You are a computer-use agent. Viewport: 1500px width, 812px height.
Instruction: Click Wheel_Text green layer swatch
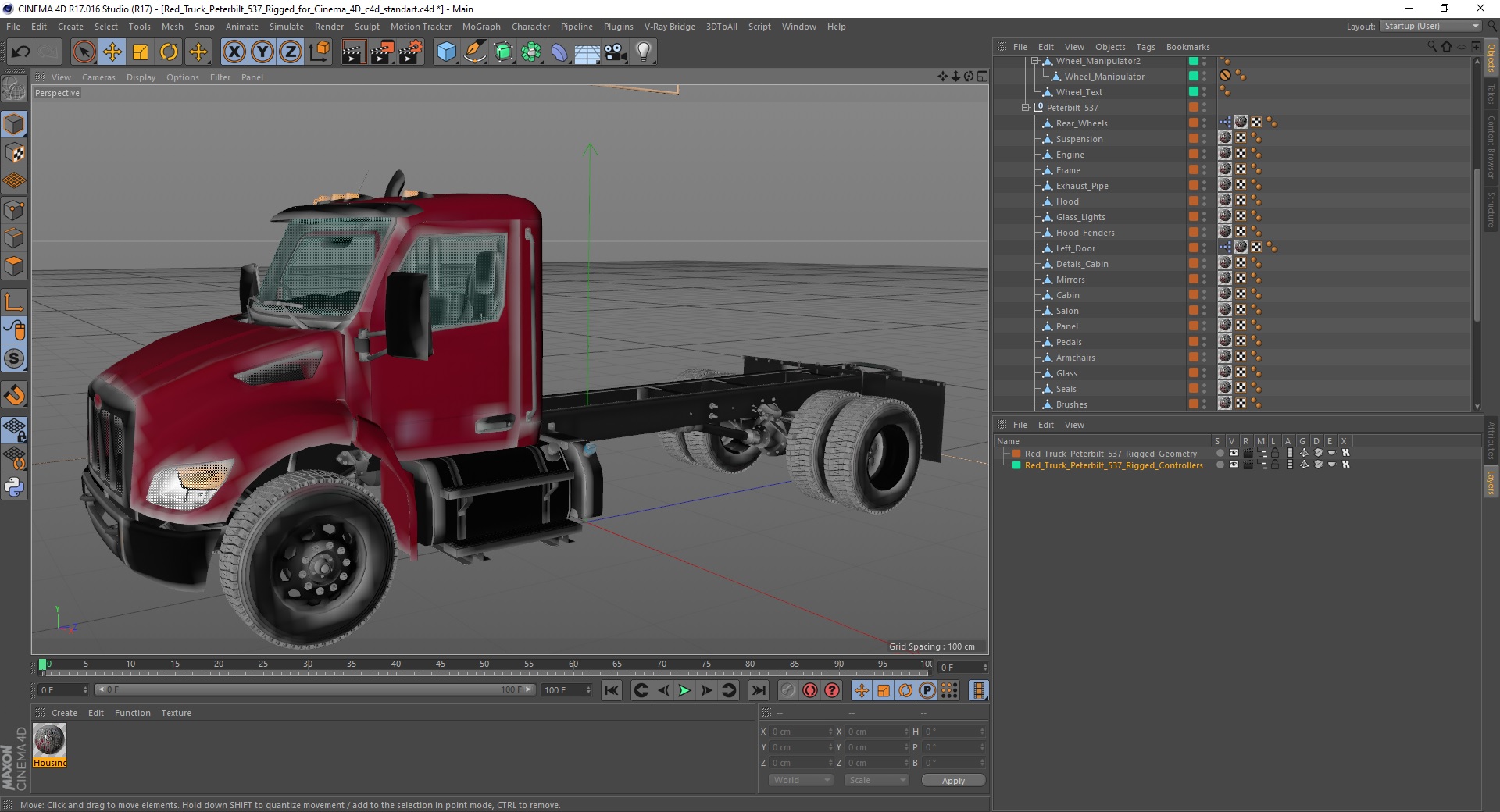click(1193, 91)
